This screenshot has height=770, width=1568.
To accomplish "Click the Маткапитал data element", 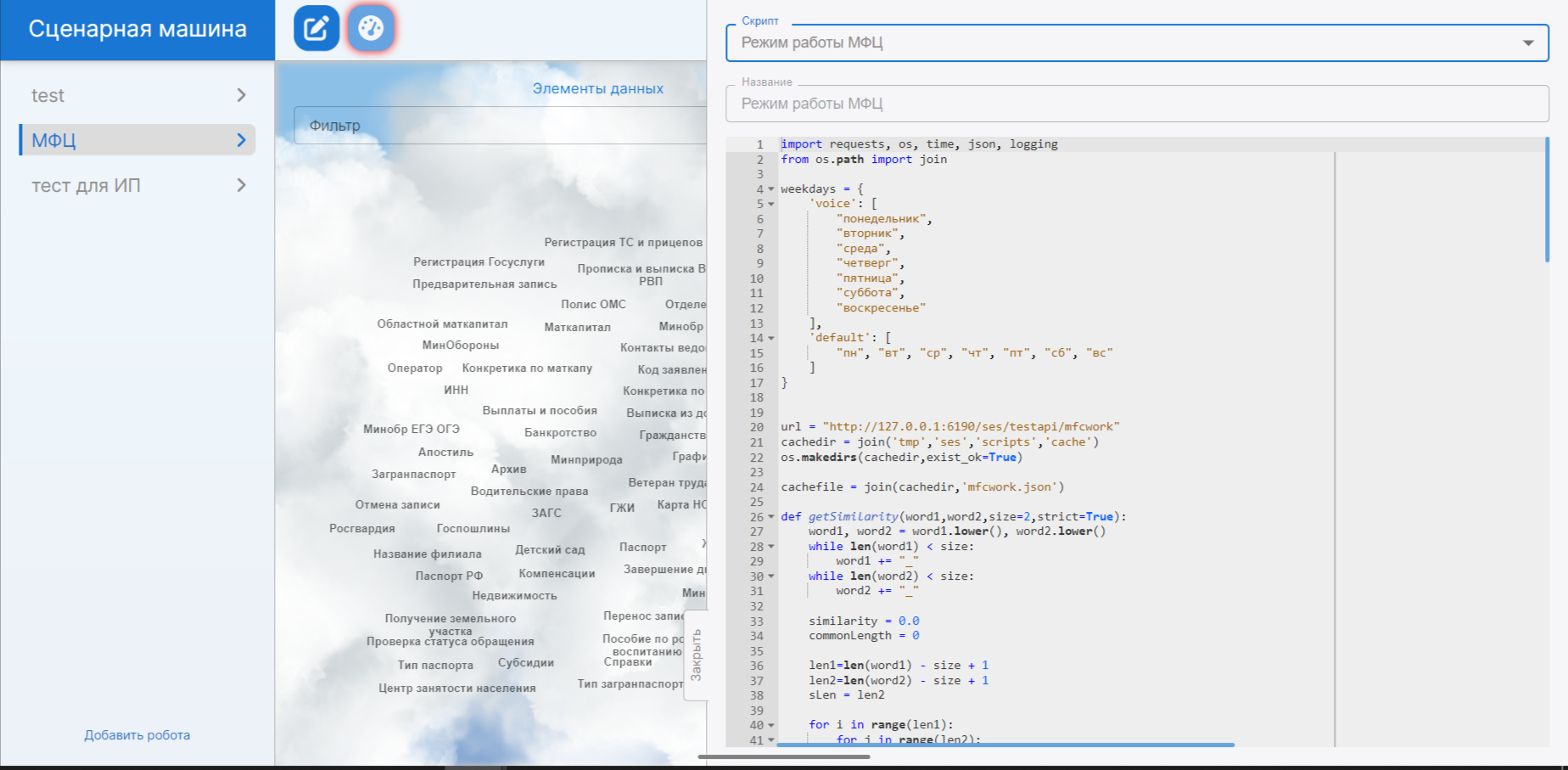I will (577, 327).
